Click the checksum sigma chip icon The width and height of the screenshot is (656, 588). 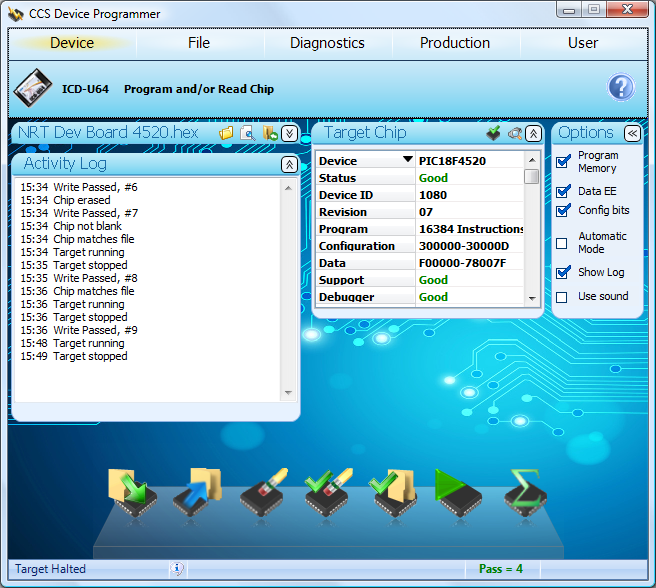(x=524, y=494)
